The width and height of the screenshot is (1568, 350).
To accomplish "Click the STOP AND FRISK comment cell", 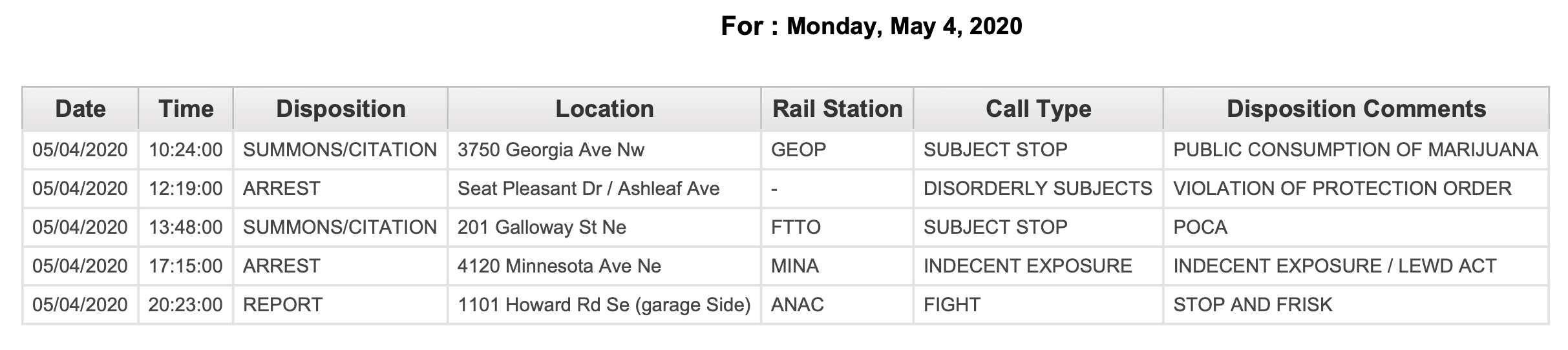I will pyautogui.click(x=1356, y=305).
